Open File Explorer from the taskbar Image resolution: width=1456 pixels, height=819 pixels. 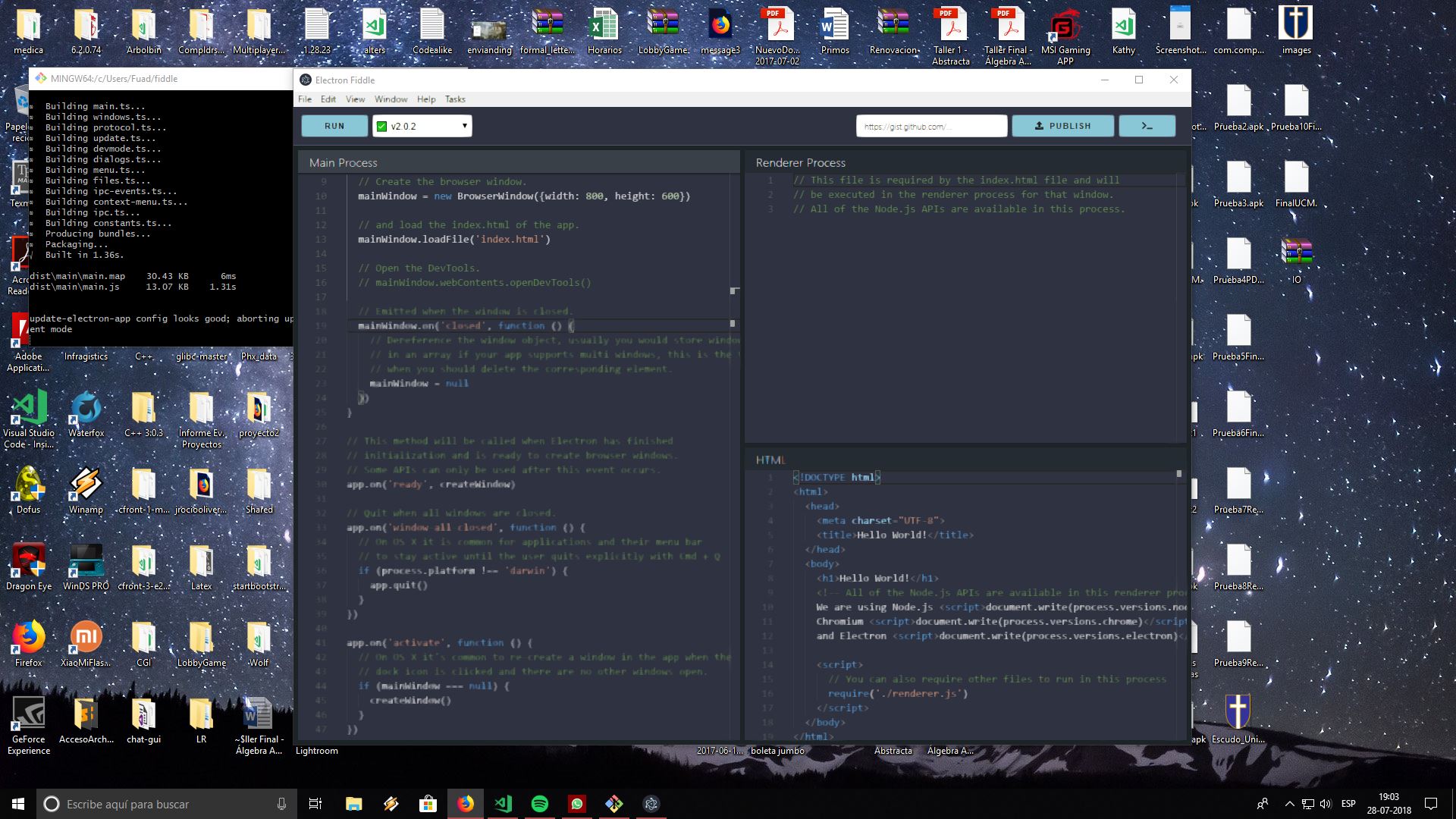pyautogui.click(x=353, y=803)
